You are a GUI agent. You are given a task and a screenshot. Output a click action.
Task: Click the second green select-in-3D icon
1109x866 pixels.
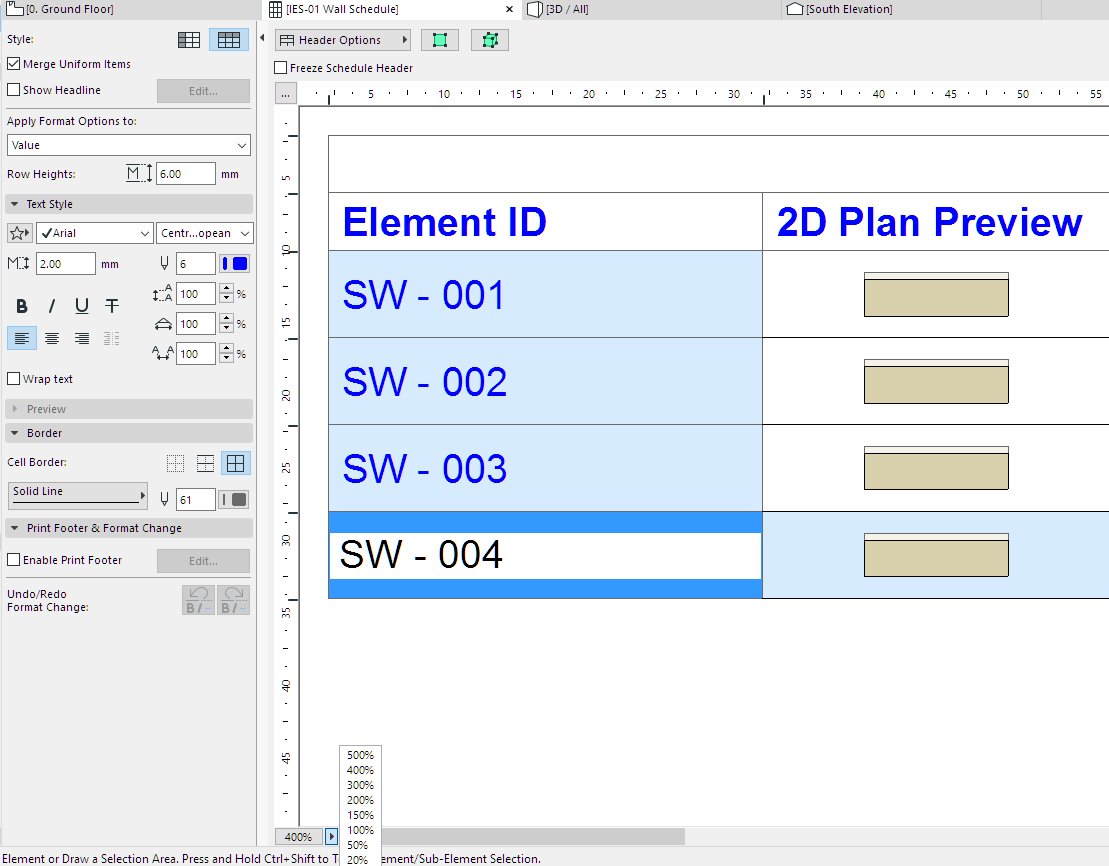[x=490, y=40]
